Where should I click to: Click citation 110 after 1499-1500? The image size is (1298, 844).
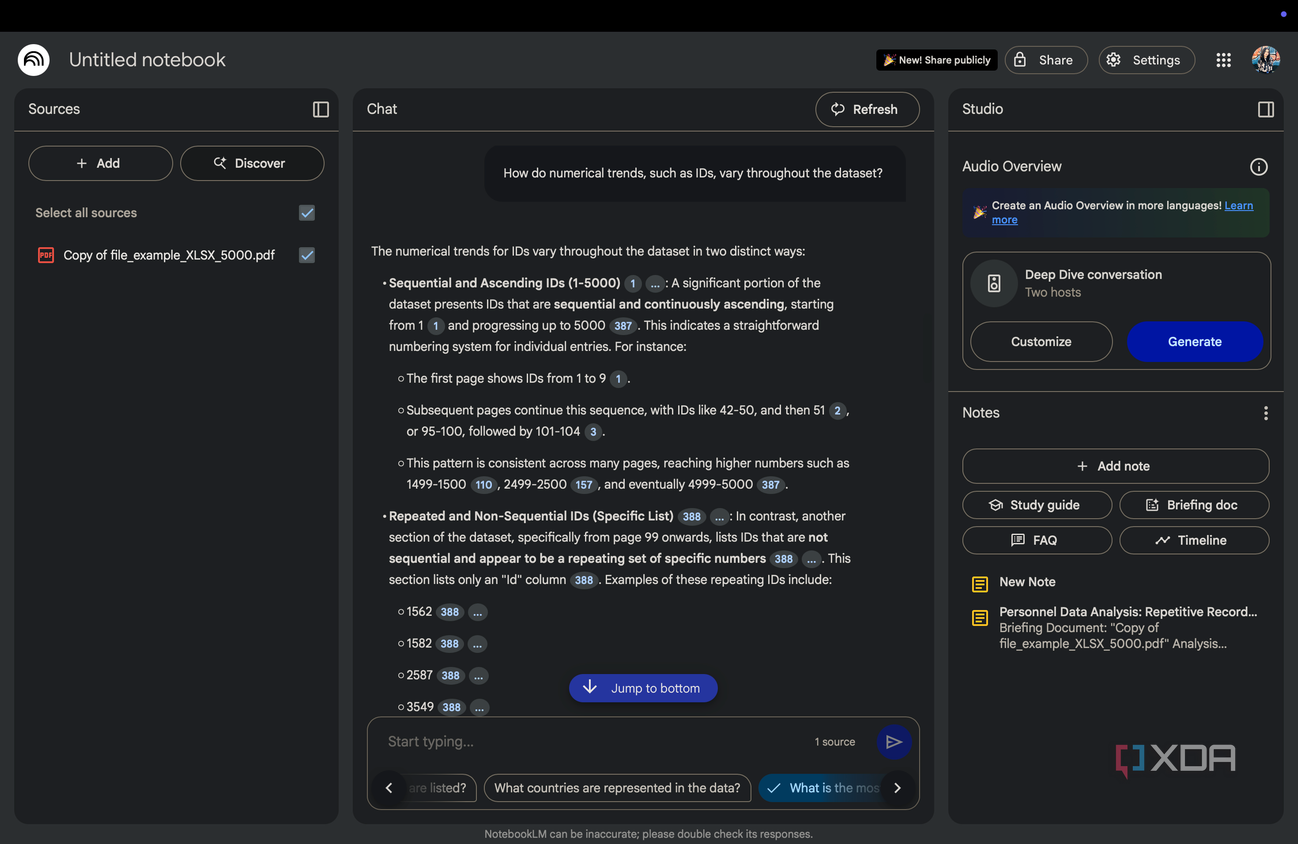(x=484, y=485)
